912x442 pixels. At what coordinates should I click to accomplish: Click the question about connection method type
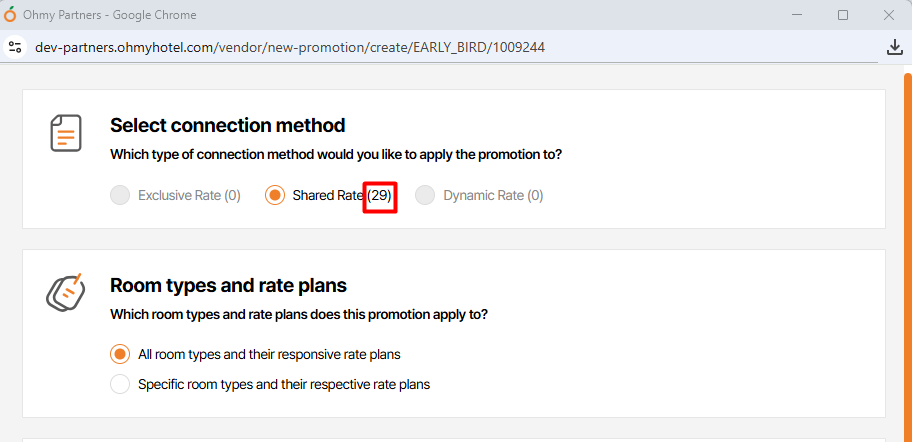[x=335, y=155]
